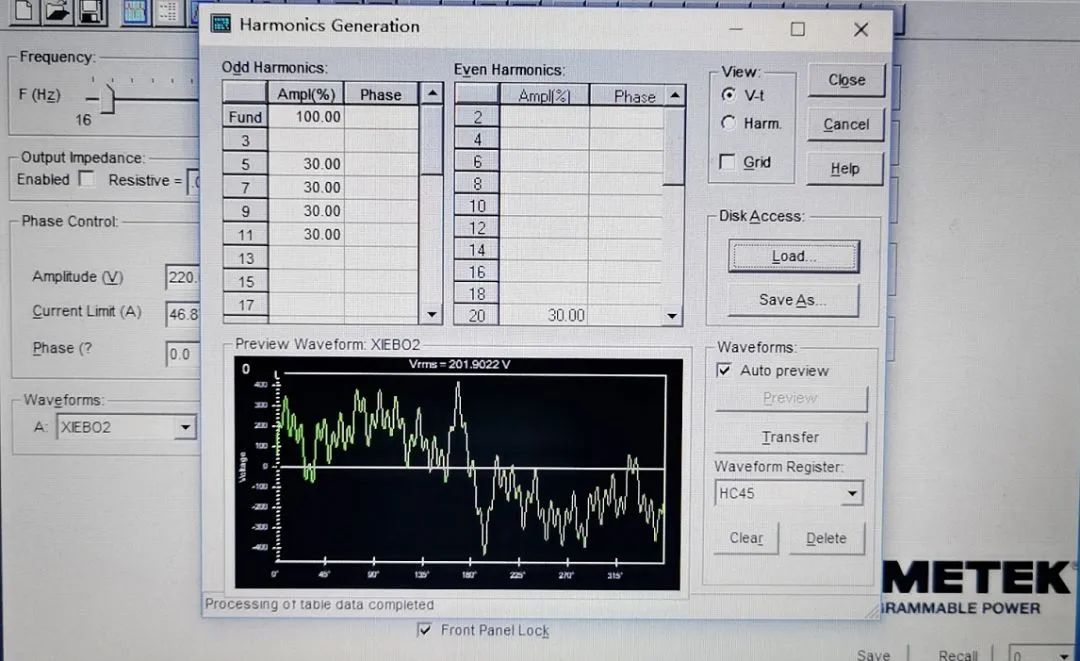Uncheck the Auto preview checkbox

725,370
